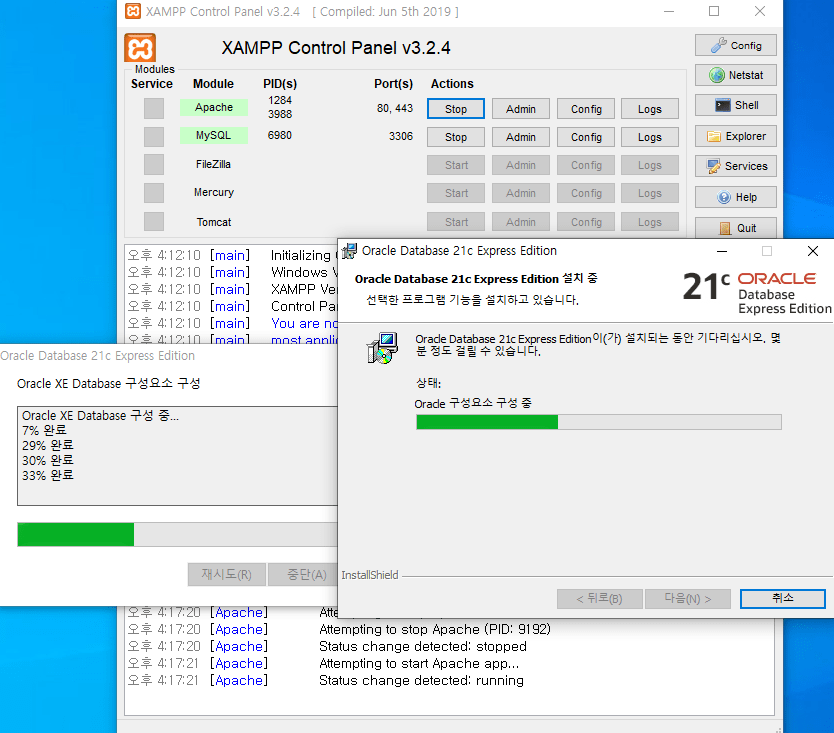Click the installer computer and disc icon

[x=382, y=348]
